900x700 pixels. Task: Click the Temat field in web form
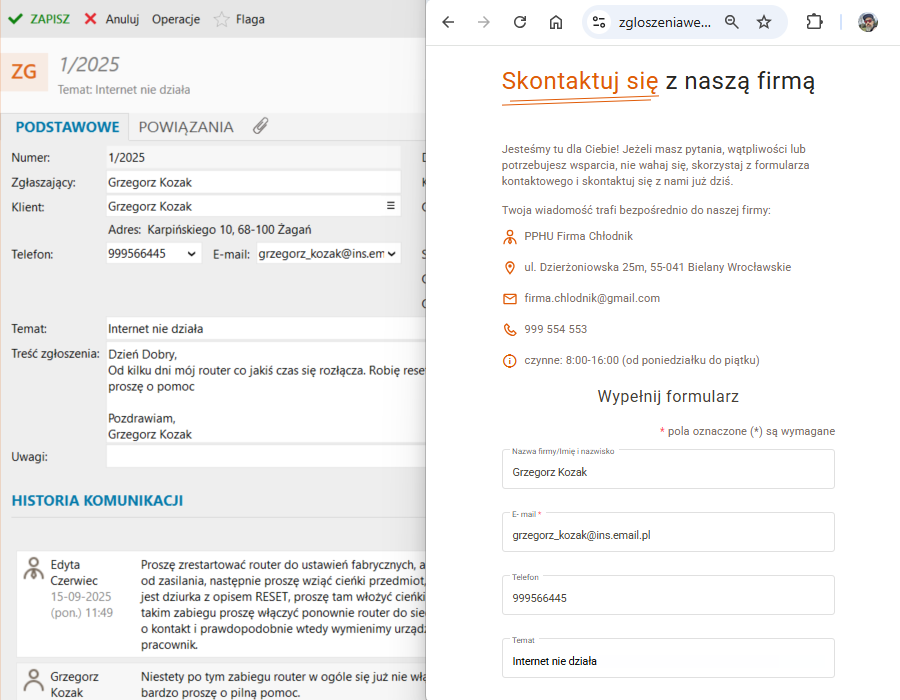(668, 660)
